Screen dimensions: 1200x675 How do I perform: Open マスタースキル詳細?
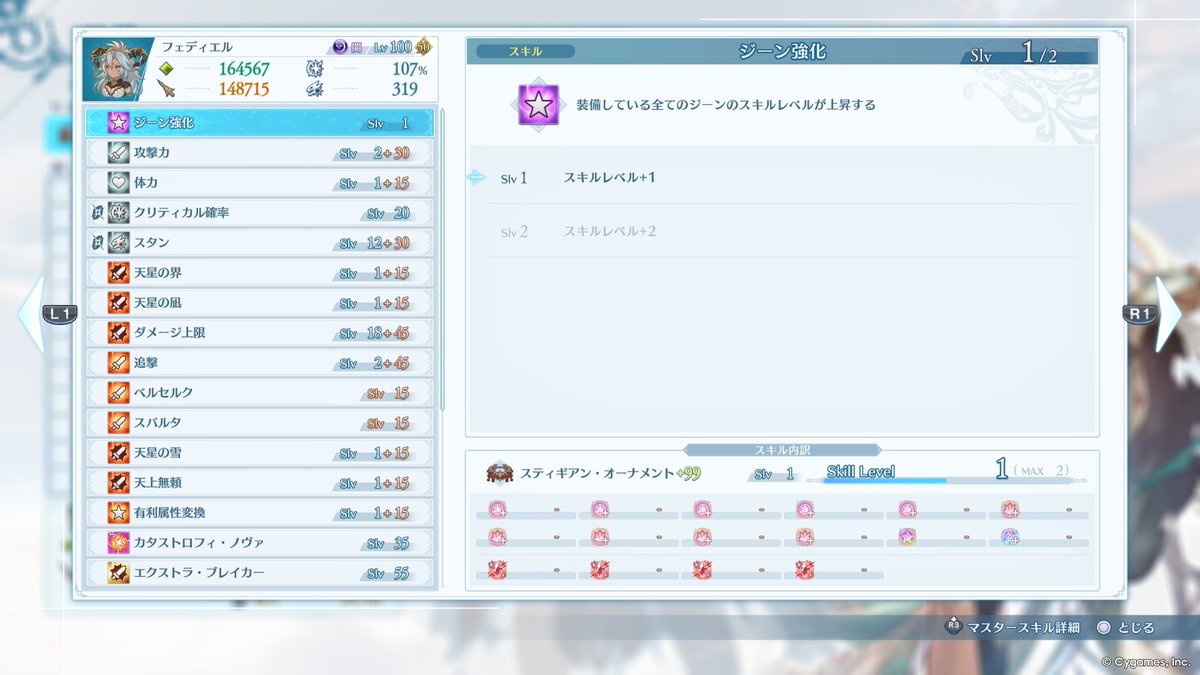tap(1024, 628)
